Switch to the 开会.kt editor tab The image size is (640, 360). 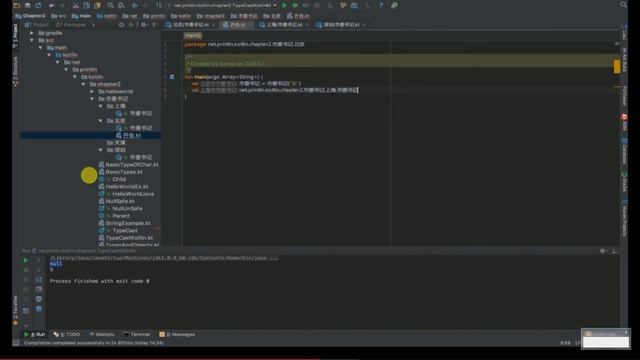[237, 25]
